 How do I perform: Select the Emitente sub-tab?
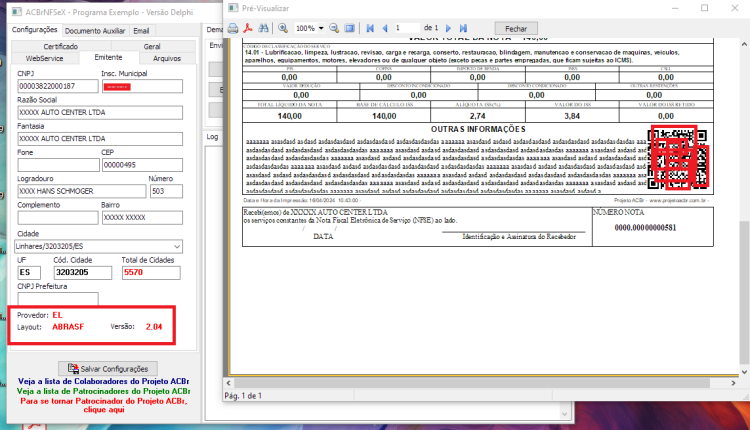pos(109,57)
